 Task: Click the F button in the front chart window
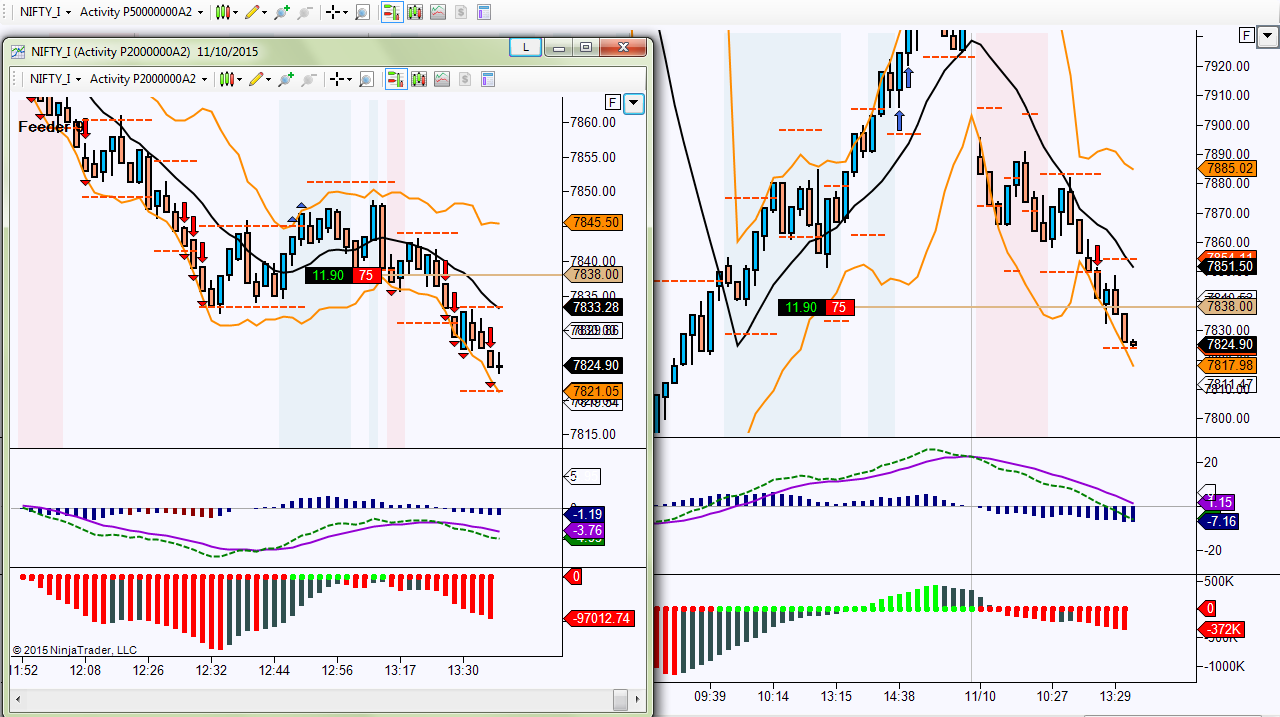(612, 102)
